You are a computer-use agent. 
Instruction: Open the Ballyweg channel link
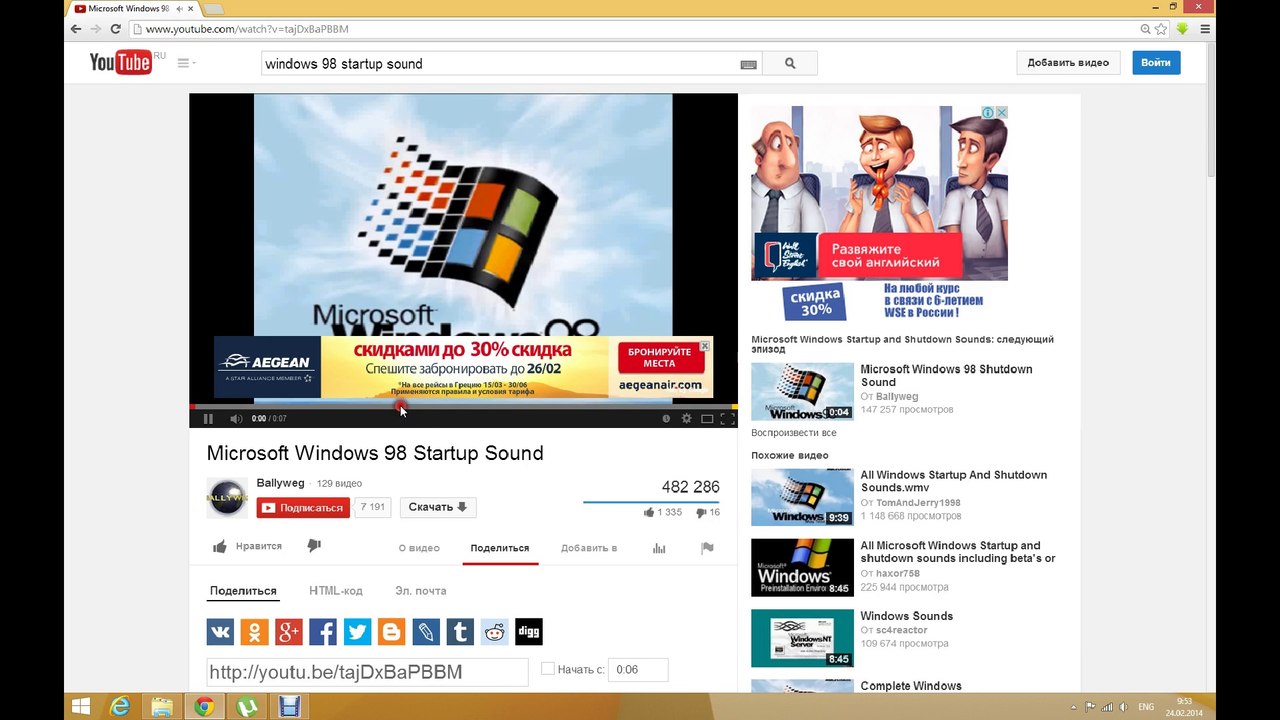pyautogui.click(x=280, y=483)
